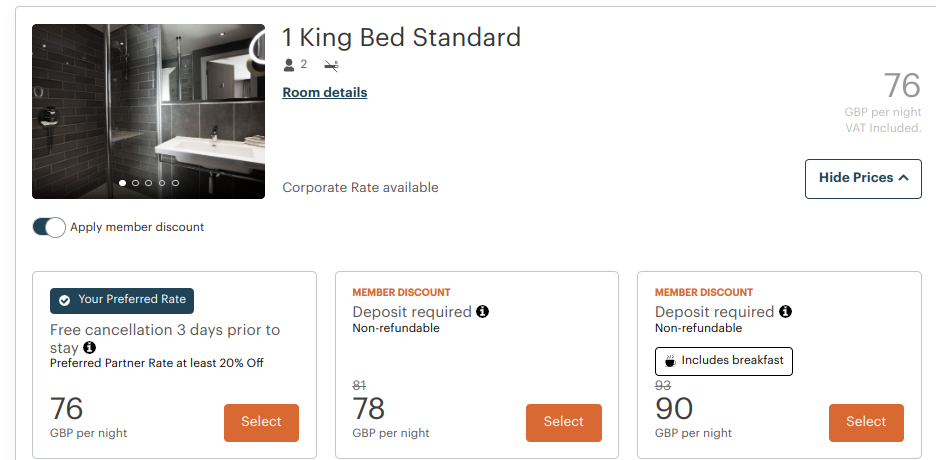936x460 pixels.
Task: Collapse rates with Hide Prices button
Action: point(863,178)
